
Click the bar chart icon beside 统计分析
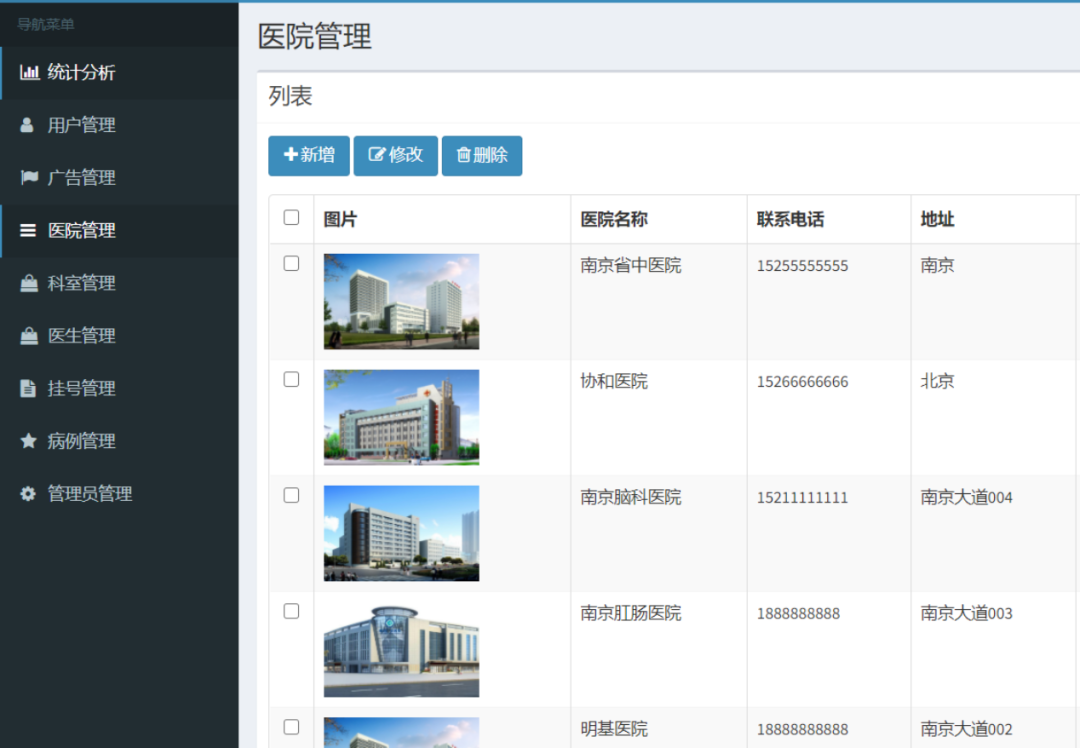[x=29, y=72]
